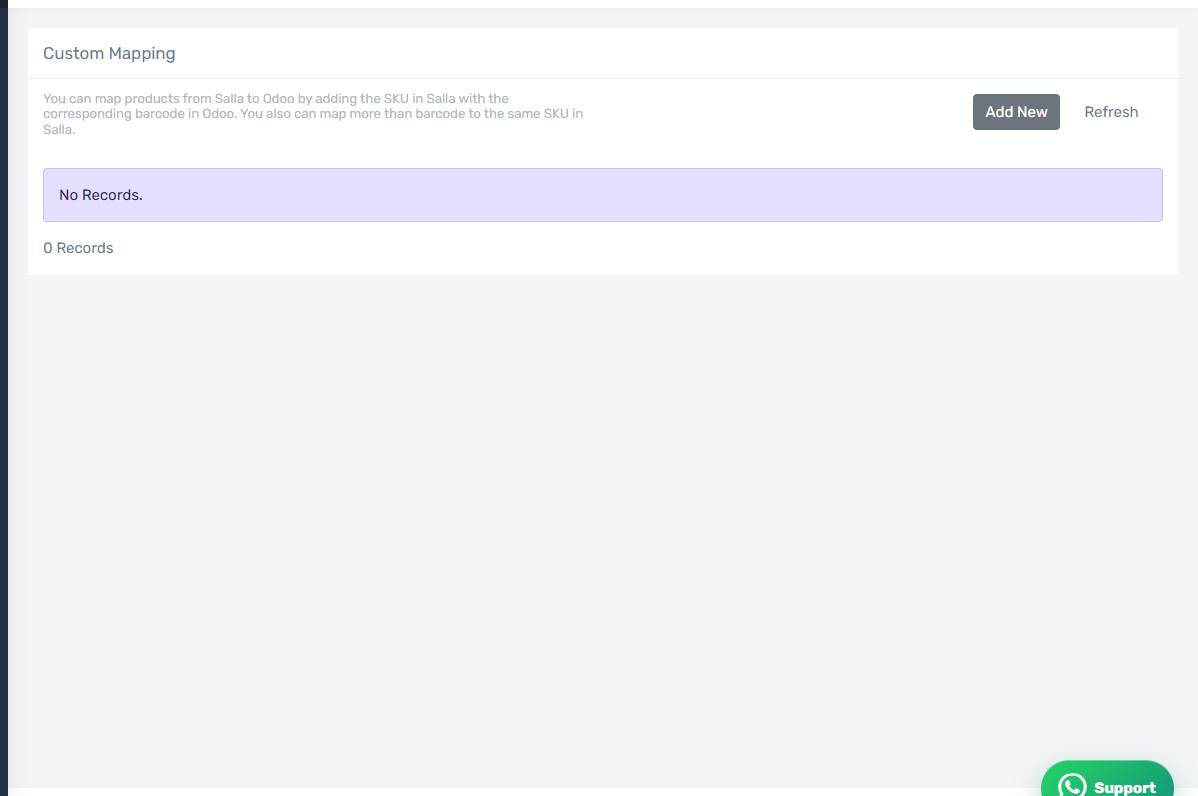
Task: Click the WhatsApp icon in Support button
Action: [1072, 786]
